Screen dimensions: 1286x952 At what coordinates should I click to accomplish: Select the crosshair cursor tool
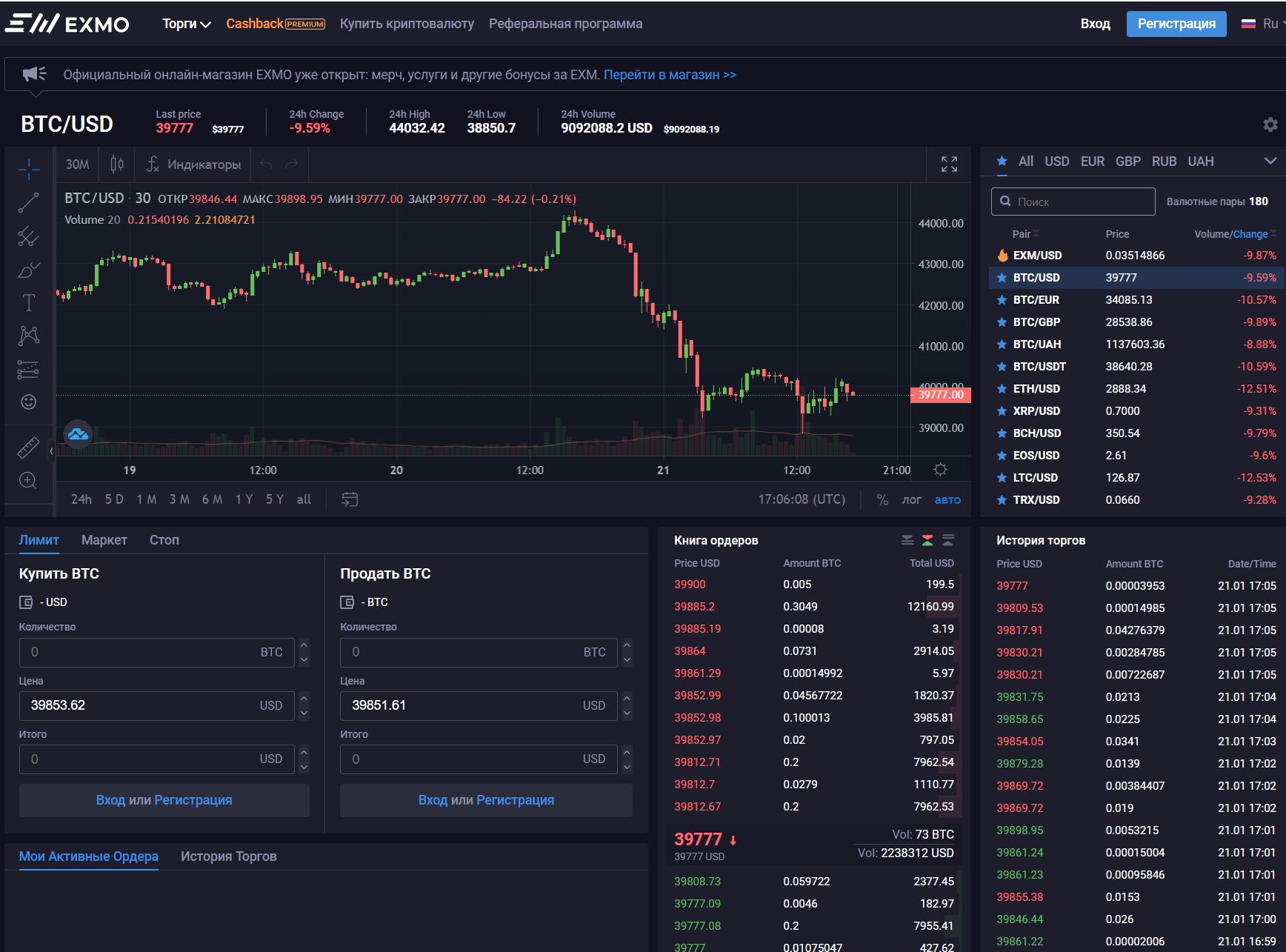pyautogui.click(x=29, y=169)
